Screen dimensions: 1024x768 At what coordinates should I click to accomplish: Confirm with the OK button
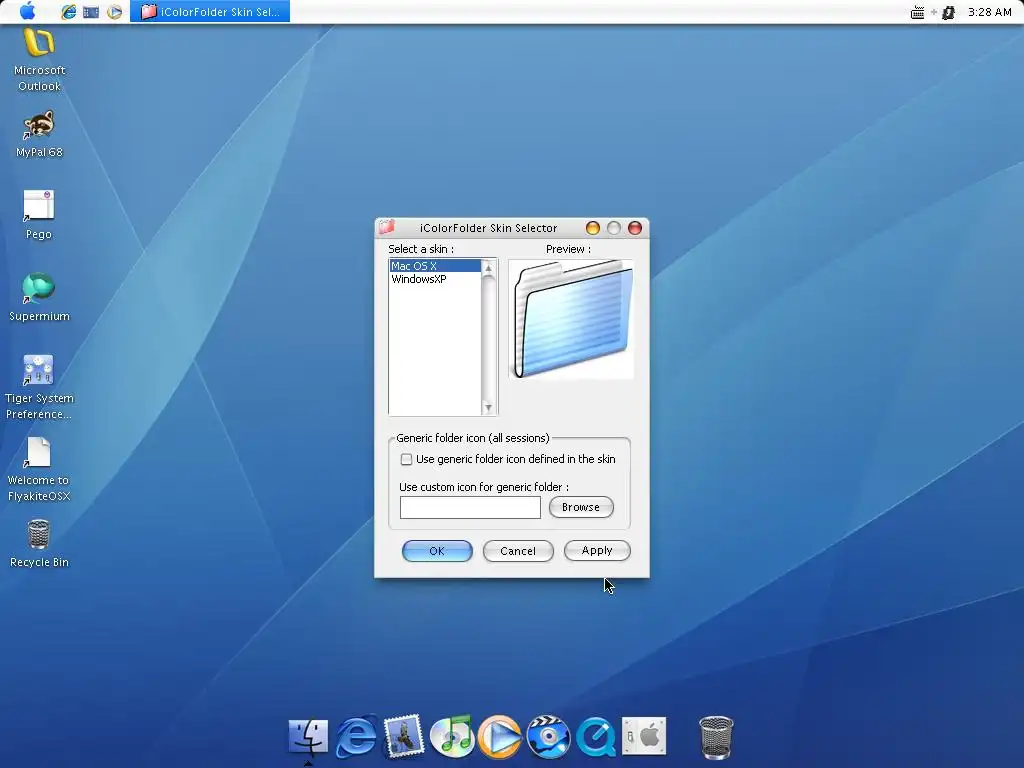click(437, 551)
